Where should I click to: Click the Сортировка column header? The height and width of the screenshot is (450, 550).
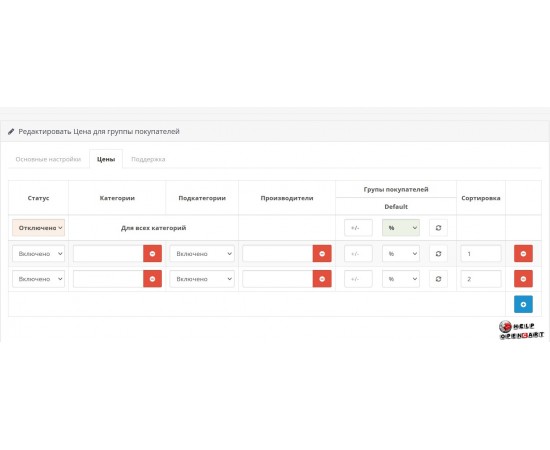tap(481, 198)
